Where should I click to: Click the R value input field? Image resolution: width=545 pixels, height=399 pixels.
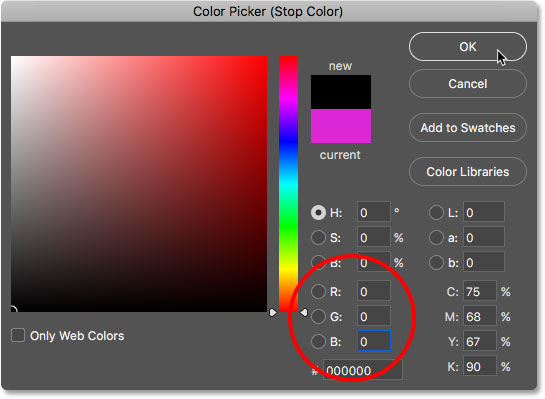(x=374, y=291)
